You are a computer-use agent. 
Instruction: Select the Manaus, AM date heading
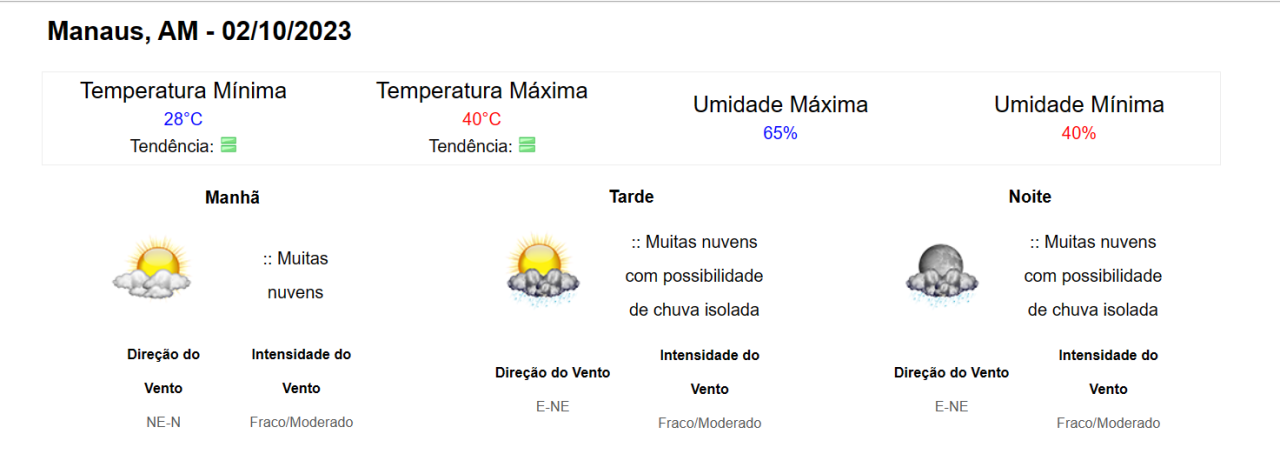point(199,31)
